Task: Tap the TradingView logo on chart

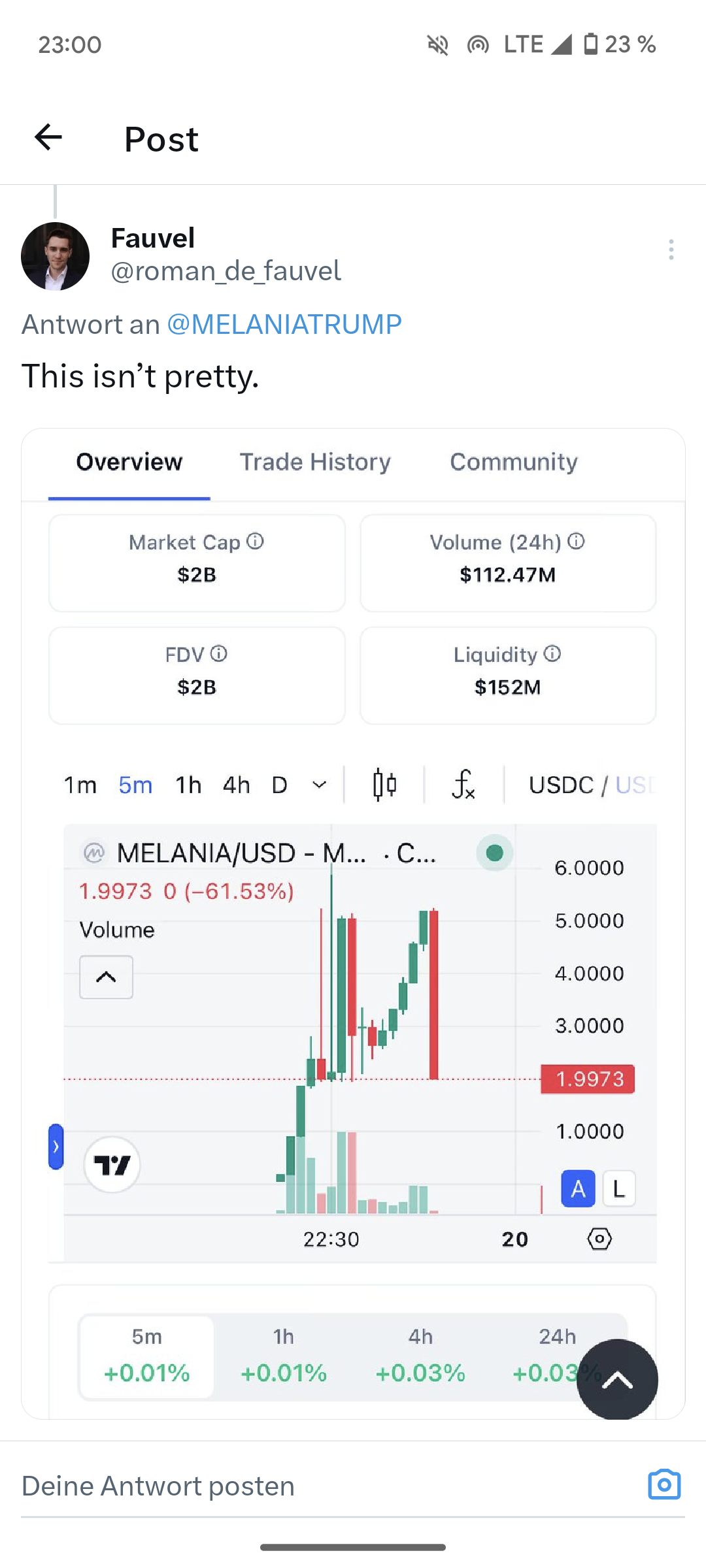Action: 112,1164
